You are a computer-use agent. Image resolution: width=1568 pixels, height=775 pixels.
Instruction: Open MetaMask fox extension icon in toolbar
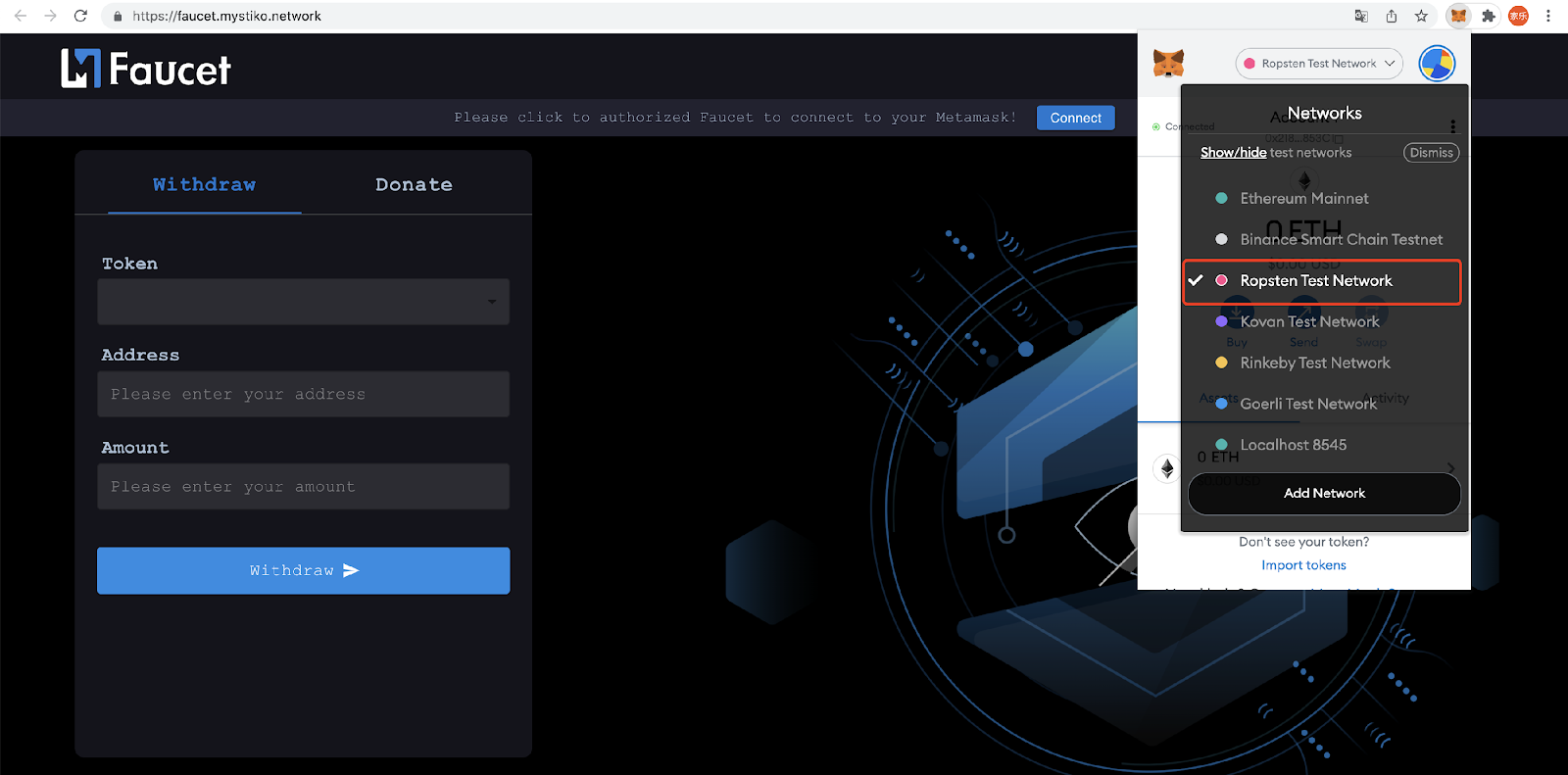click(x=1459, y=16)
